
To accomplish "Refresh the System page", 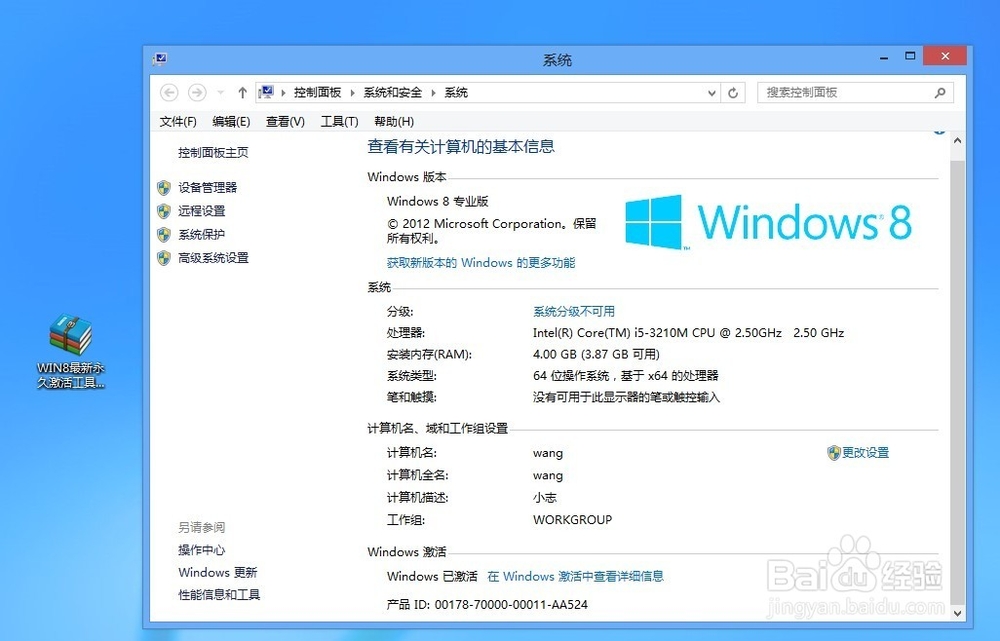I will [x=733, y=93].
